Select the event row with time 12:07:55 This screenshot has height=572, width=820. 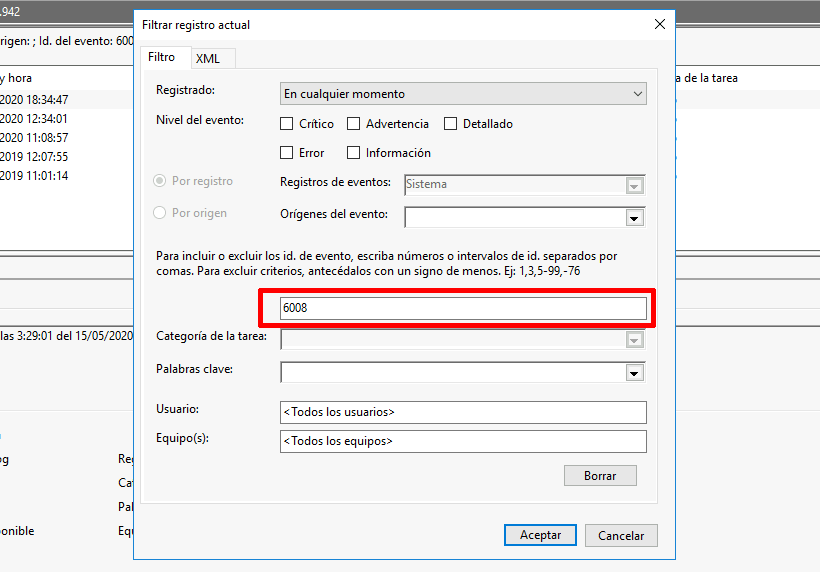tap(40, 157)
